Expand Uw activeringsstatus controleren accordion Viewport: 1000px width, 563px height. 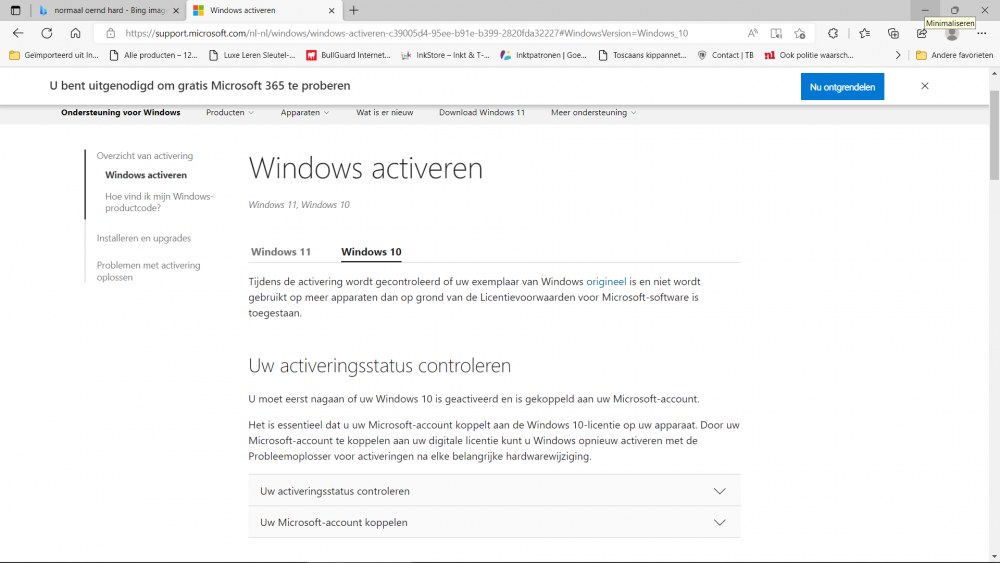494,491
